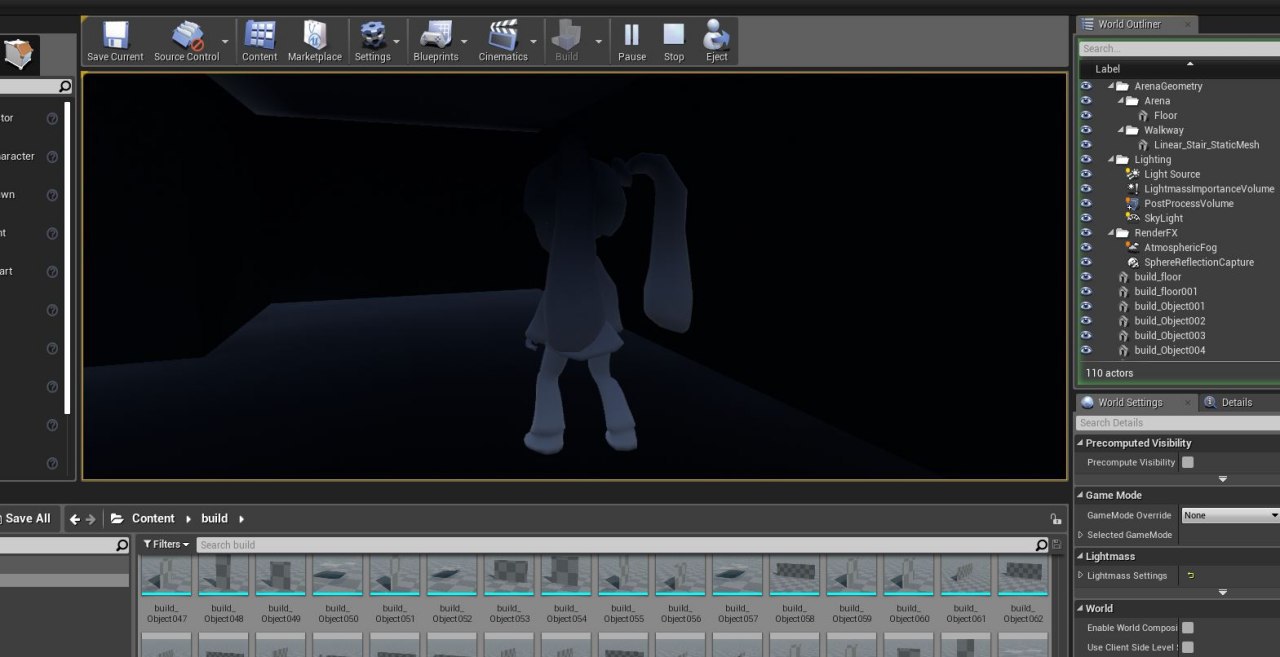
Task: Open Source Control dropdown arrow
Action: (225, 42)
